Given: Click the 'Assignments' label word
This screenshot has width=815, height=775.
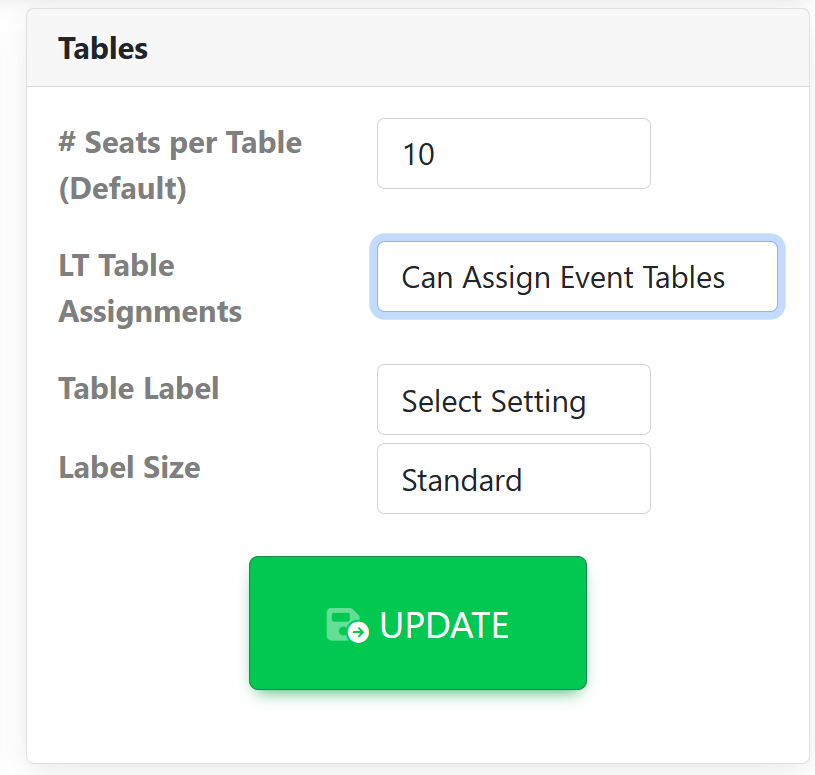Looking at the screenshot, I should pos(150,311).
